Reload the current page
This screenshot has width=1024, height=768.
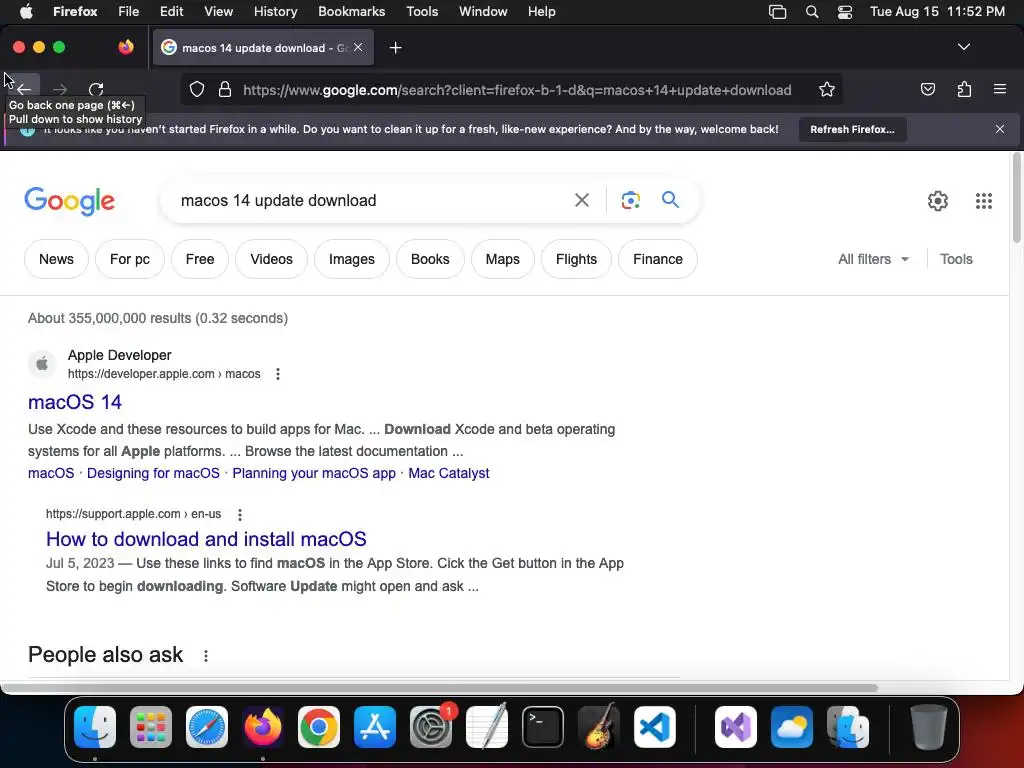pyautogui.click(x=96, y=89)
